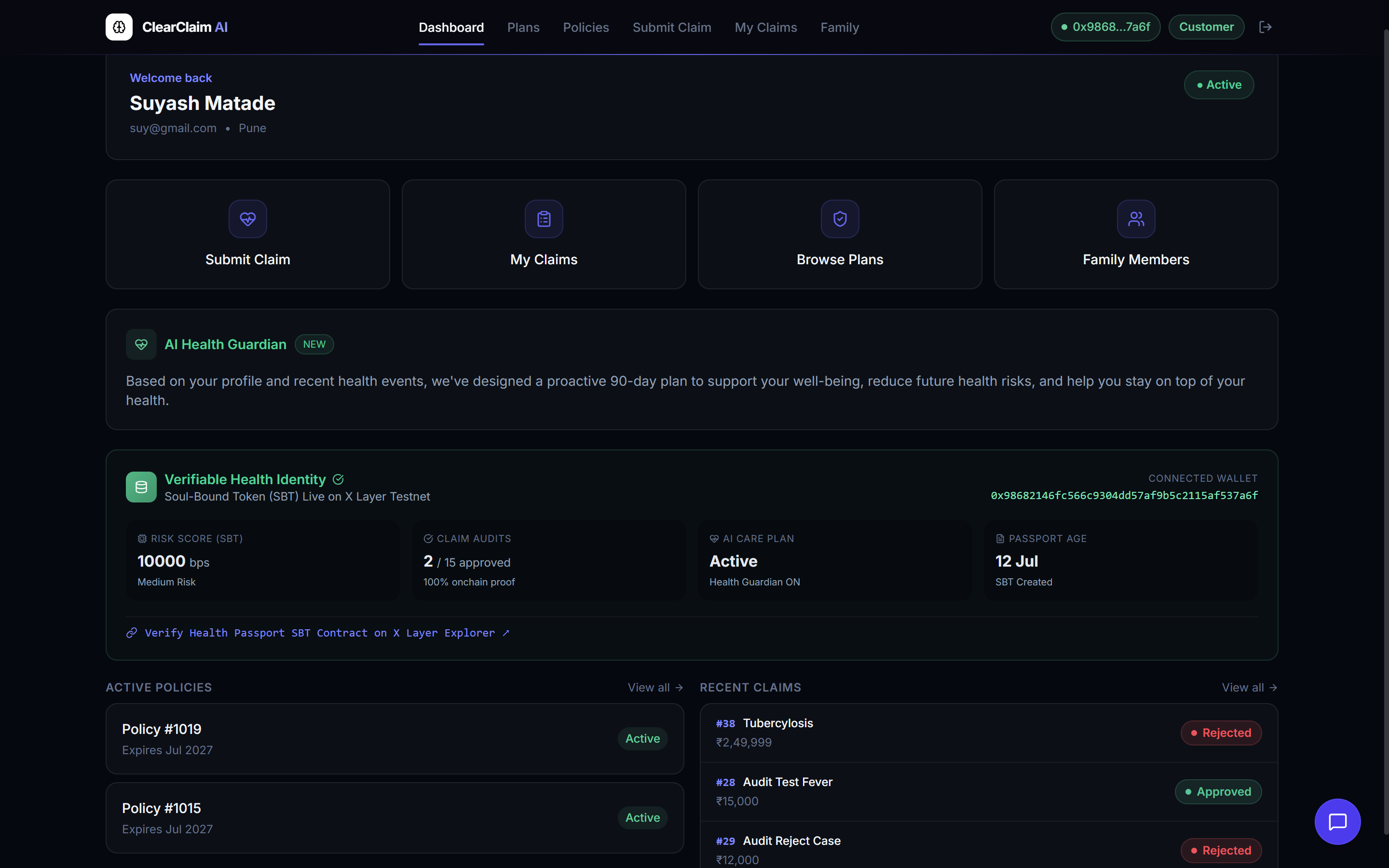The height and width of the screenshot is (868, 1389).
Task: Click the logout icon in the header
Action: tap(1265, 27)
